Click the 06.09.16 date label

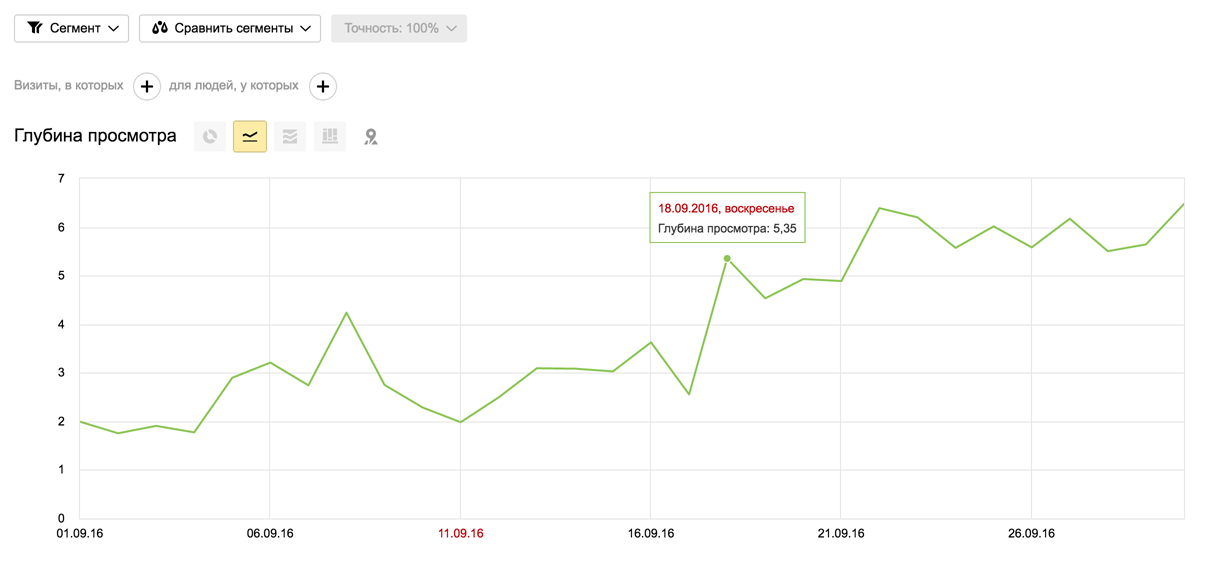click(270, 534)
